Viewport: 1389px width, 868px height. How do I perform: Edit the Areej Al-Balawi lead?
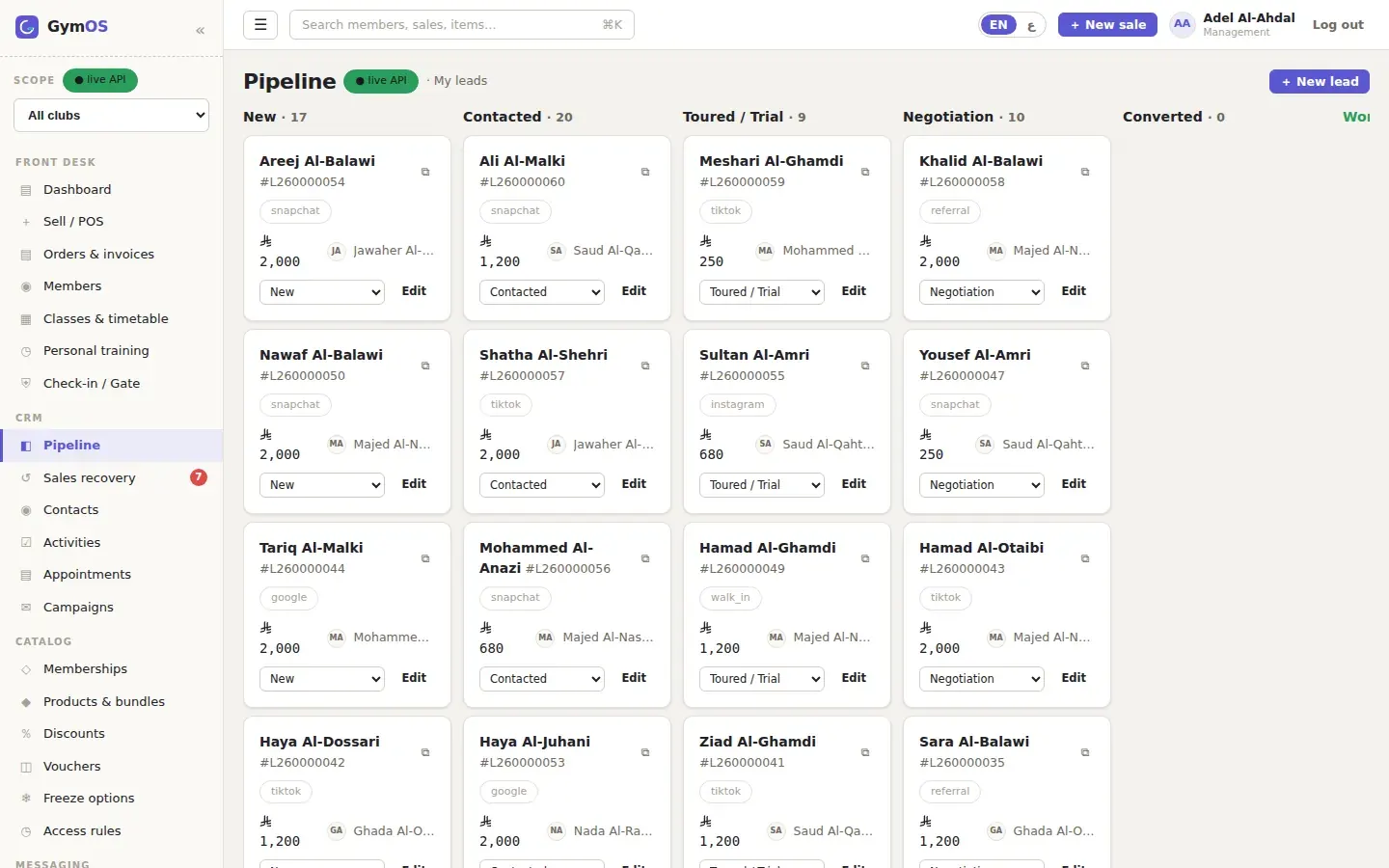(414, 291)
